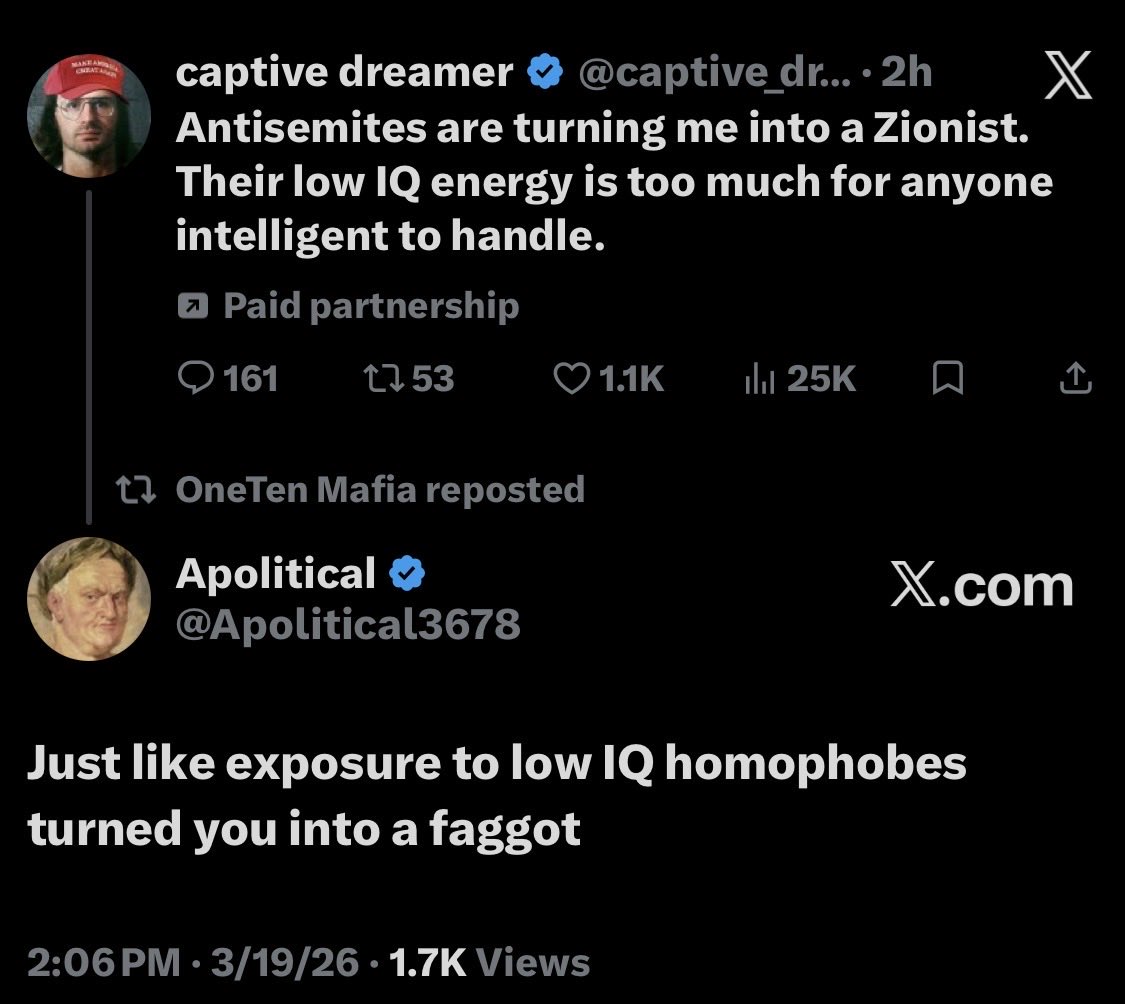Click the Paid partnership arrow icon
The height and width of the screenshot is (1004, 1125).
190,306
